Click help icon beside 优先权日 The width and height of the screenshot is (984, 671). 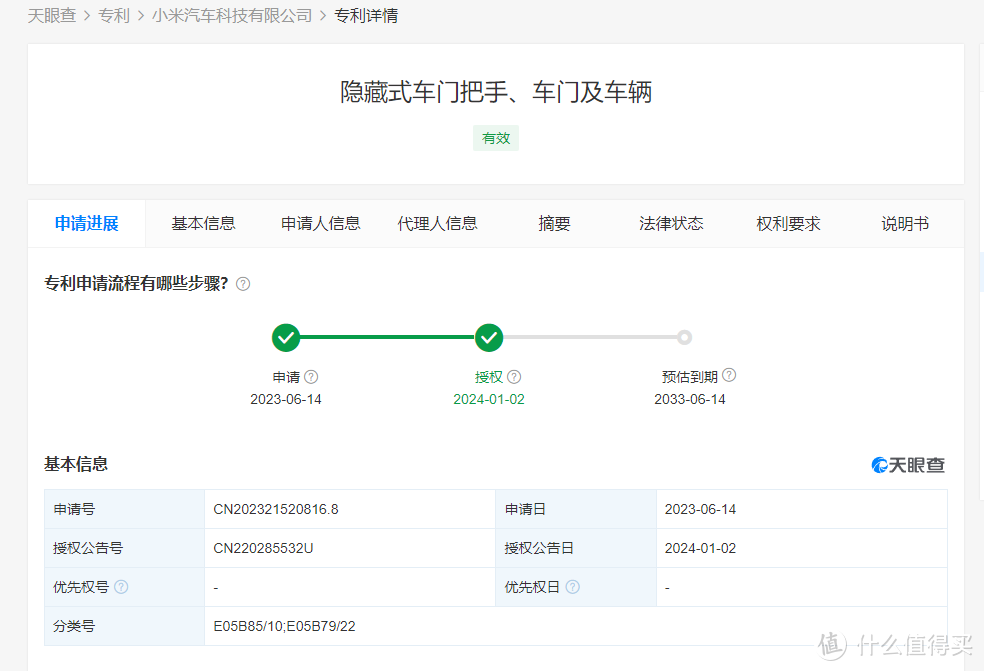(572, 587)
